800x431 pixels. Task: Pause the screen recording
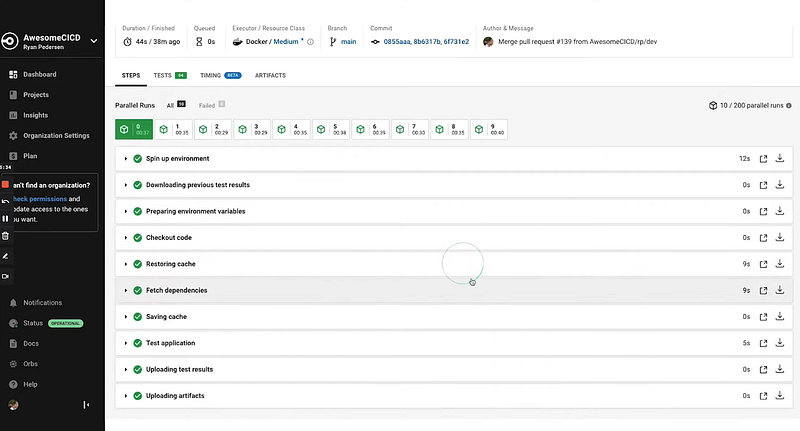click(x=5, y=218)
